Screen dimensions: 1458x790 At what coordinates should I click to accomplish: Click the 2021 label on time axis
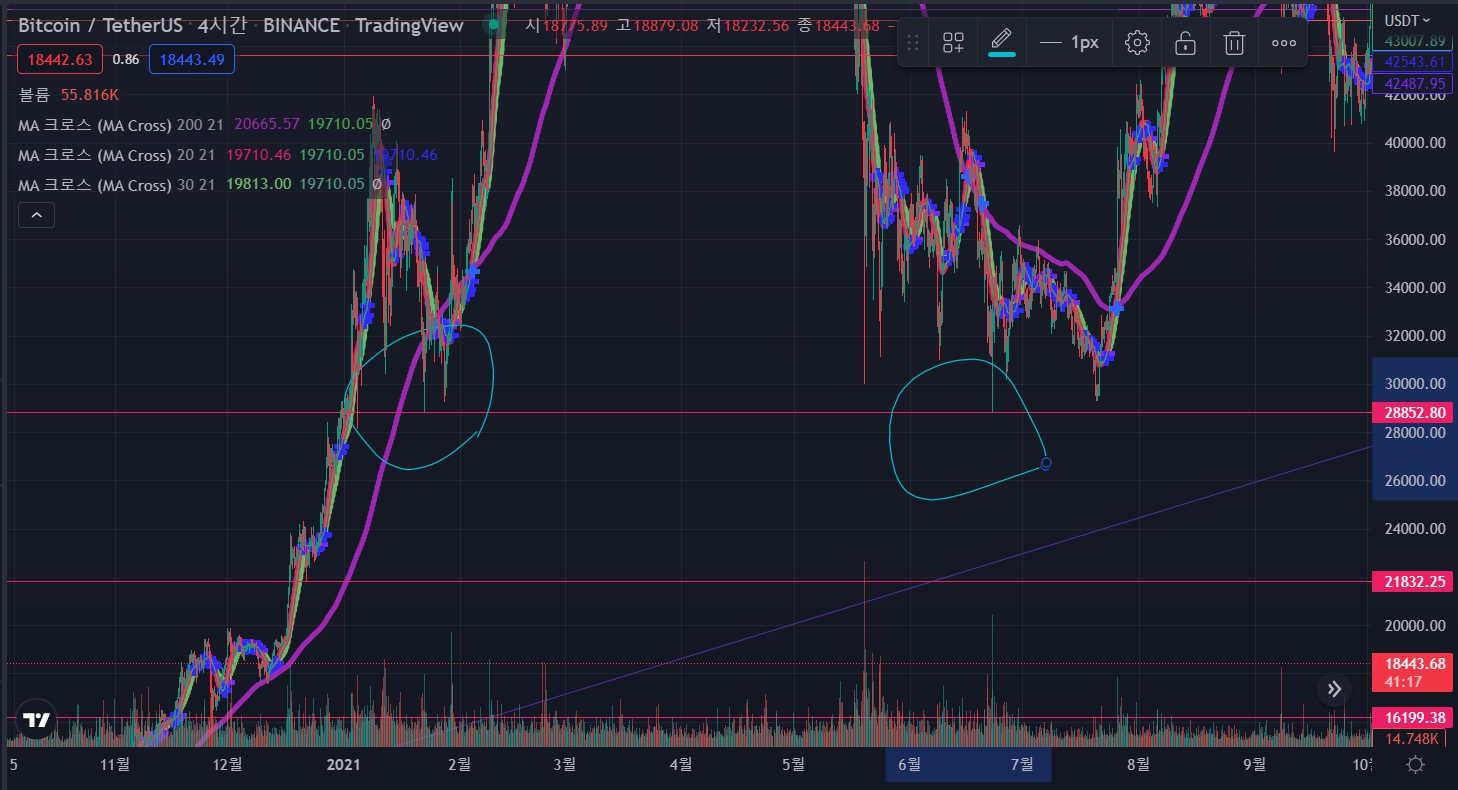coord(343,764)
